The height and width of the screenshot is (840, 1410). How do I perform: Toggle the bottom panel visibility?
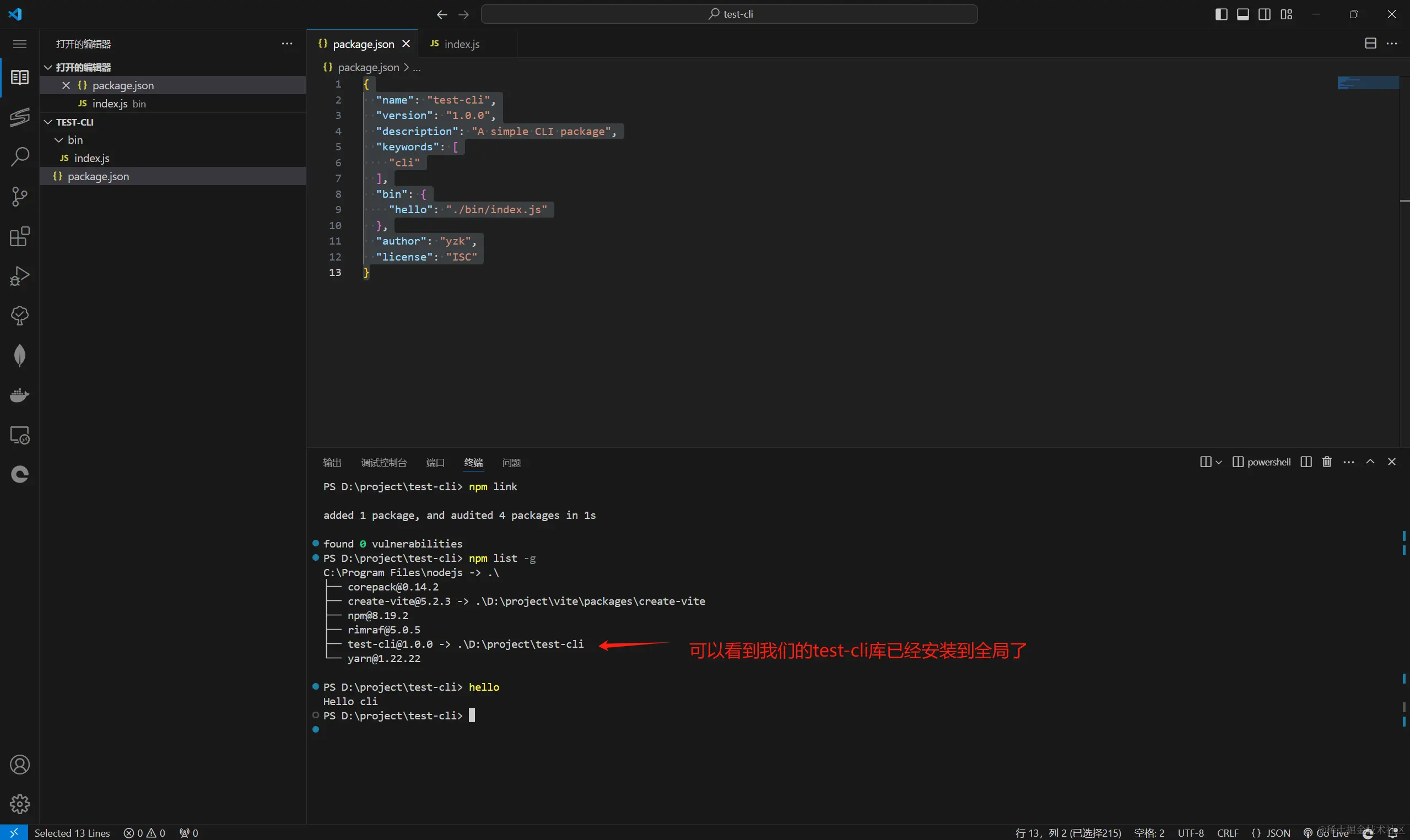pos(1243,14)
